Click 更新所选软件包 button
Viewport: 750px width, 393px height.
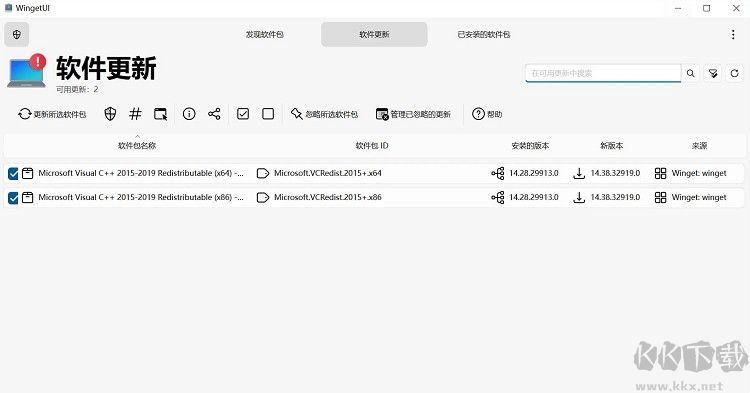(52, 114)
